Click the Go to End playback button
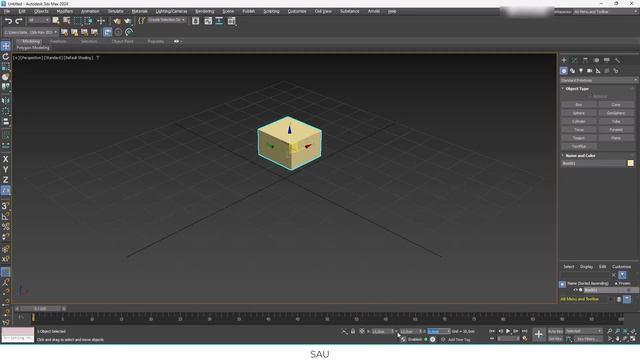 pyautogui.click(x=524, y=331)
